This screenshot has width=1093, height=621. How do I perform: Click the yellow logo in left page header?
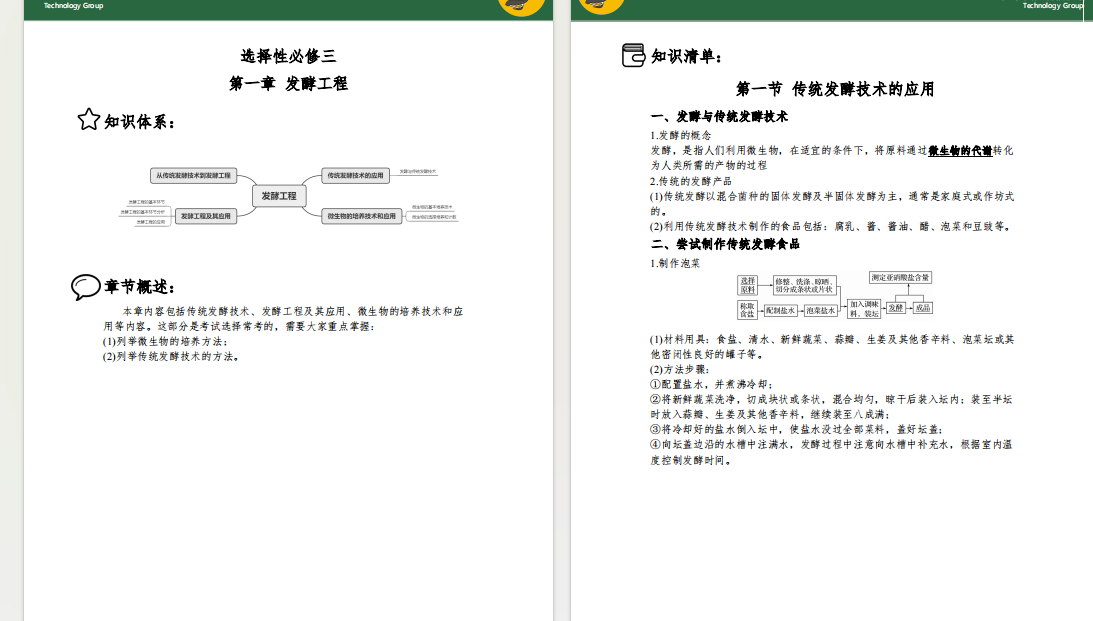point(521,6)
